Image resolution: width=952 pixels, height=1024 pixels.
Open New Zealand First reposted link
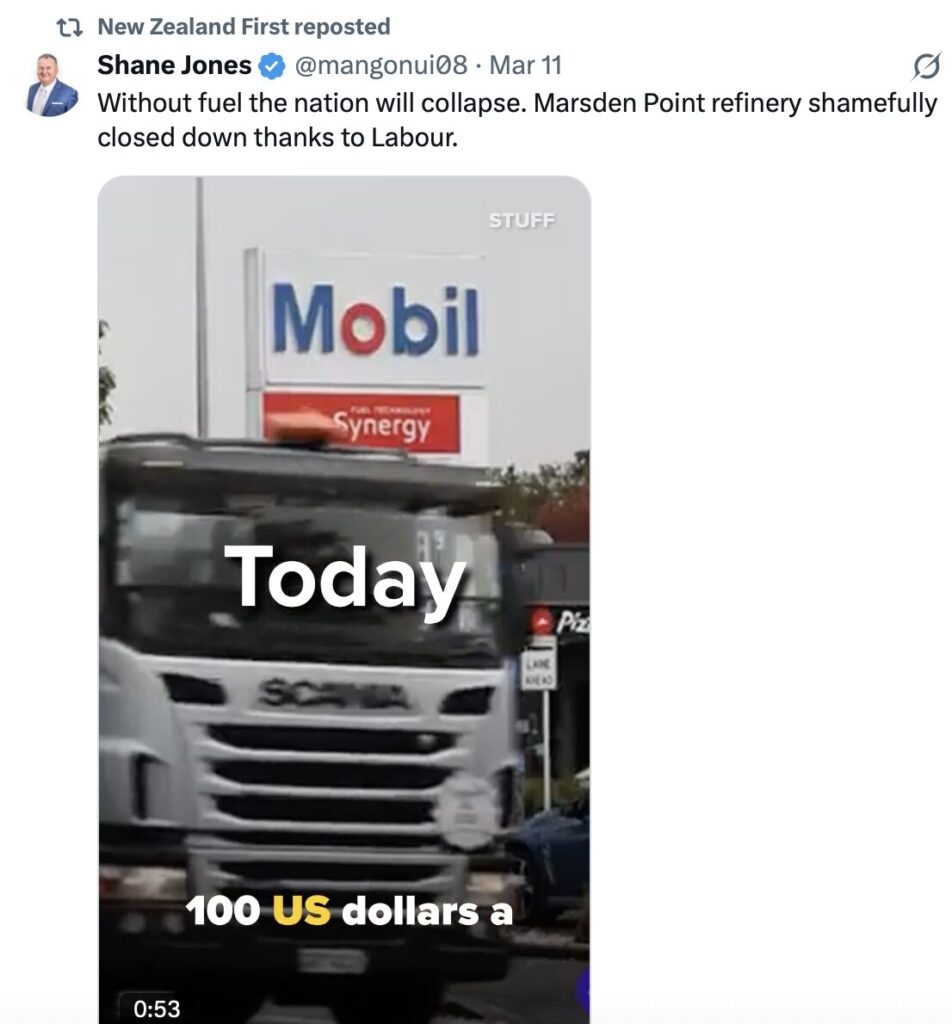pos(244,27)
